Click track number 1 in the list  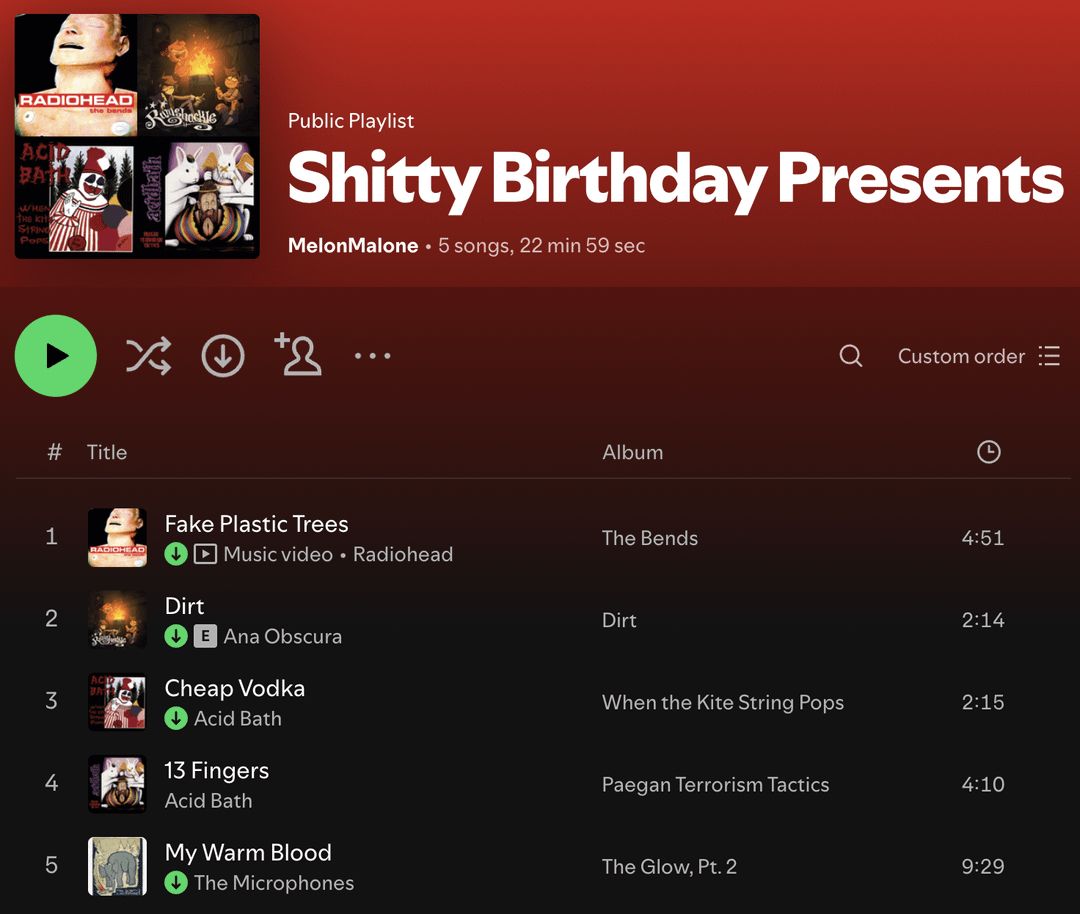52,537
